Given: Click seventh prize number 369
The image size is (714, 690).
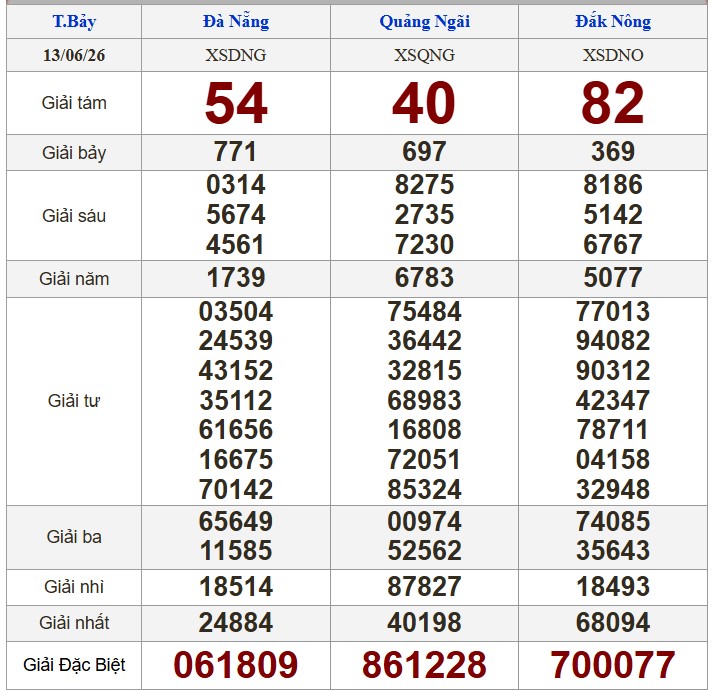Looking at the screenshot, I should (x=613, y=152).
